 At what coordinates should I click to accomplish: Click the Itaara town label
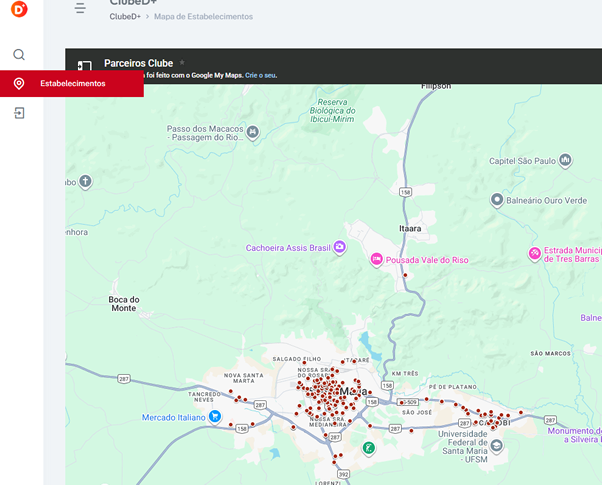(410, 228)
